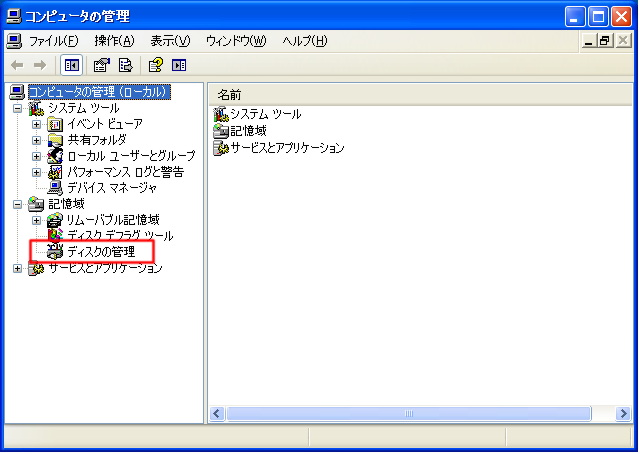Select ディスクの管理 text in tree
Screen dimensions: 640x454
[x=101, y=252]
